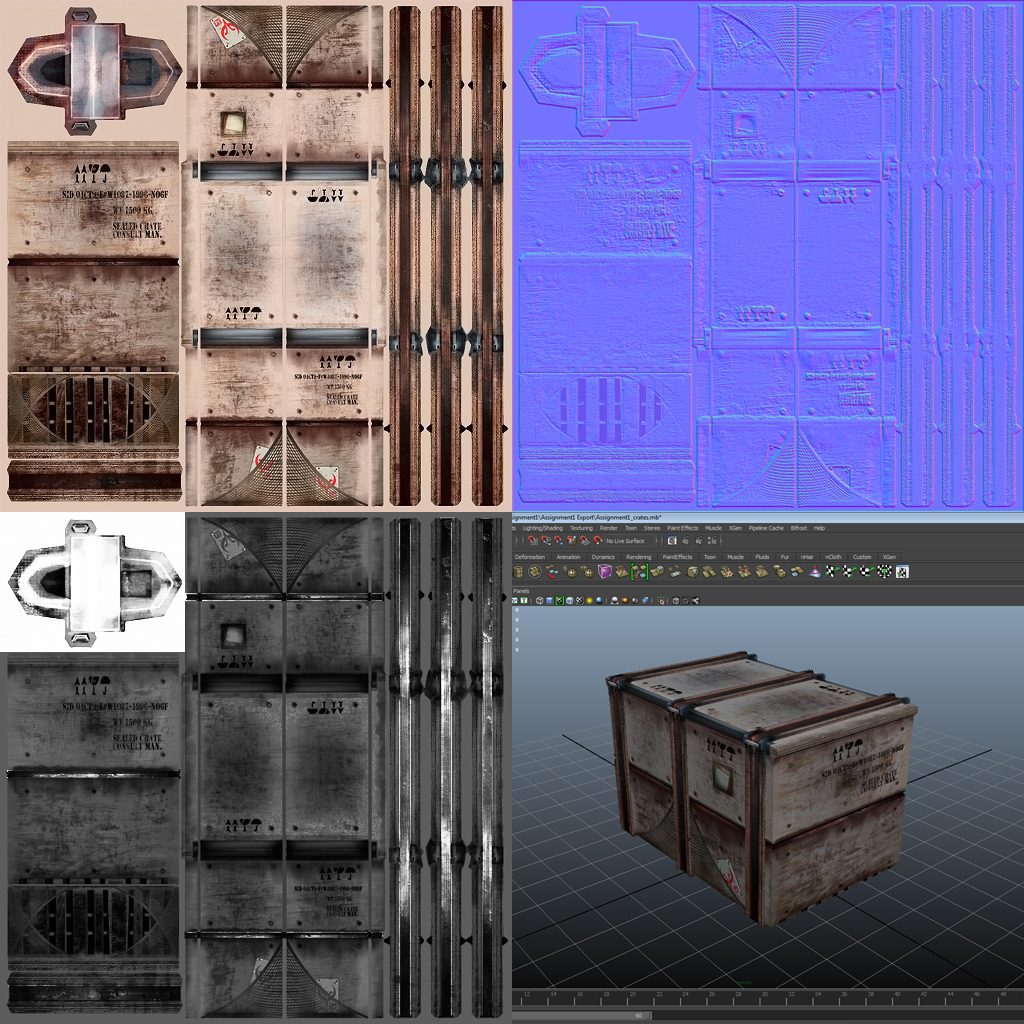Collapse a status line section arrow
Image resolution: width=1024 pixels, height=1024 pixels.
click(x=516, y=541)
